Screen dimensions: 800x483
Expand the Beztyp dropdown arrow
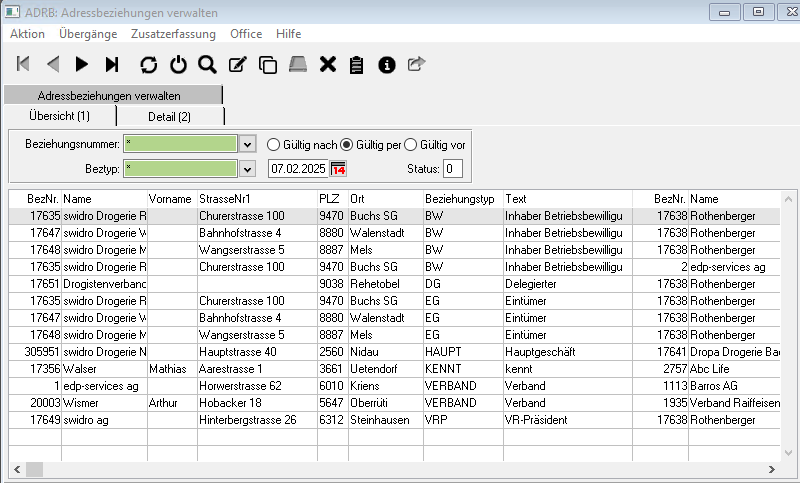(248, 168)
